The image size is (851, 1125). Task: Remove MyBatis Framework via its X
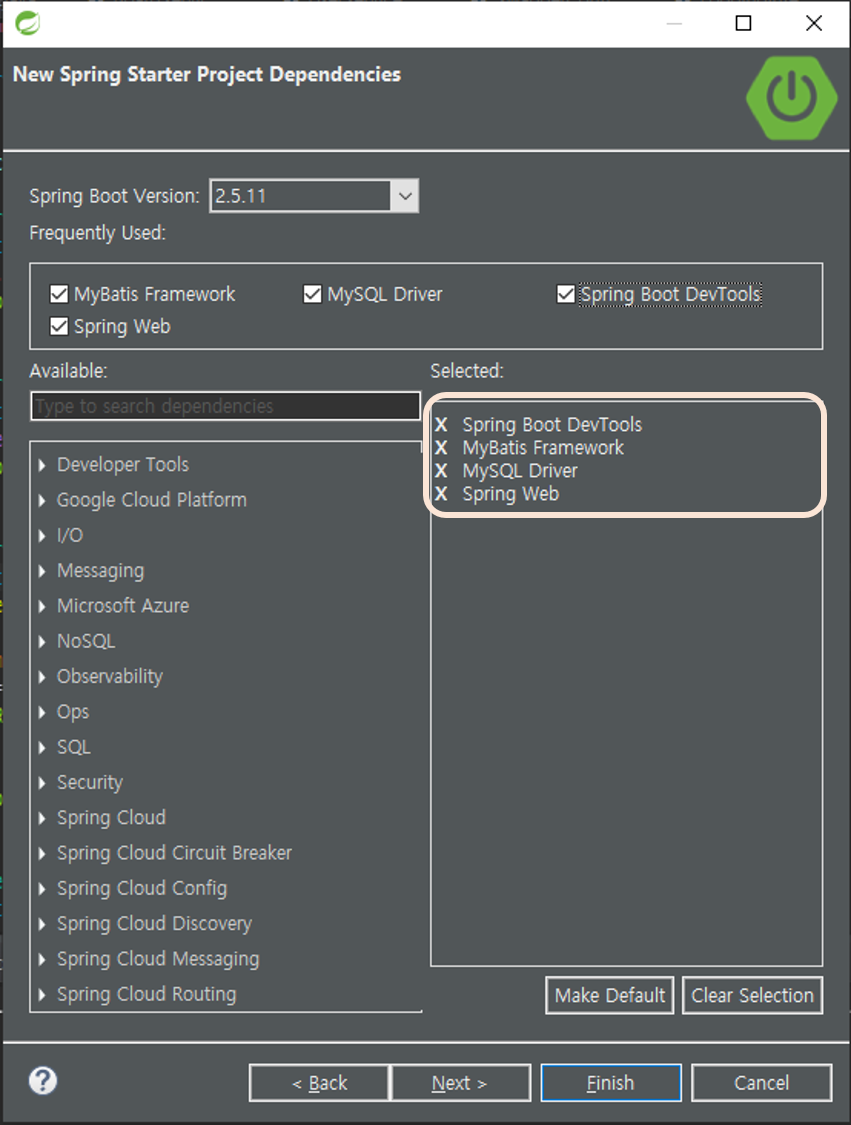(x=441, y=448)
